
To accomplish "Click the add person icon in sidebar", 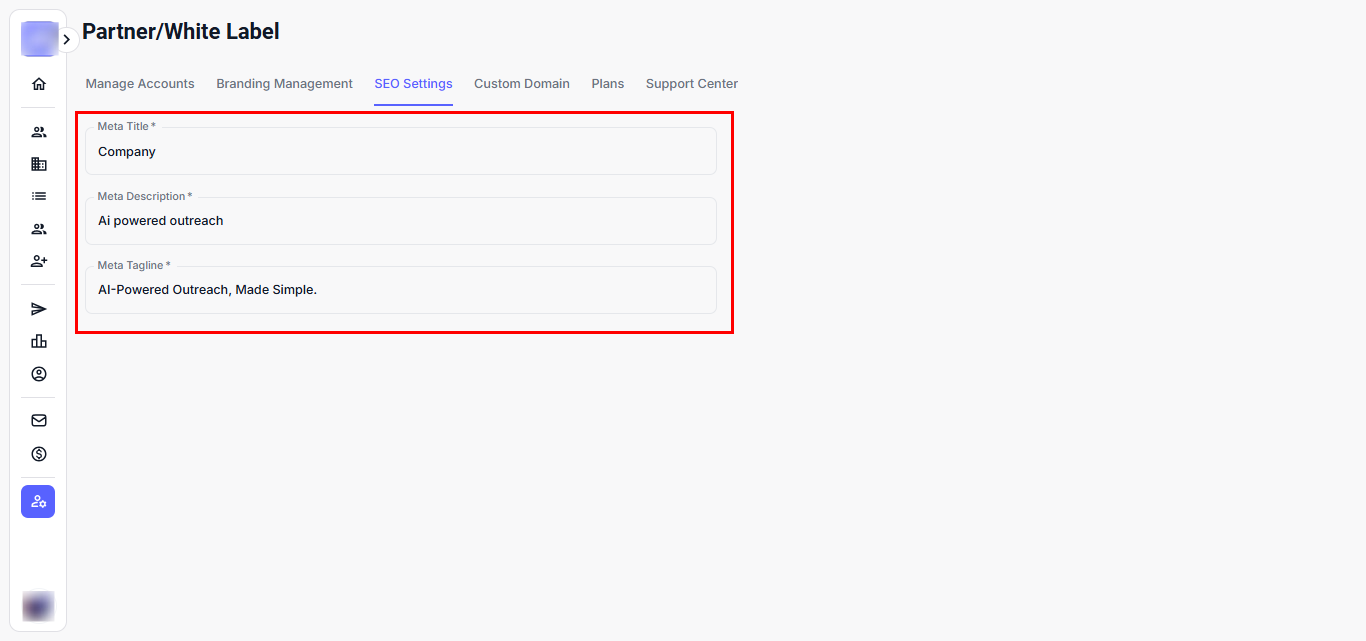I will click(39, 261).
